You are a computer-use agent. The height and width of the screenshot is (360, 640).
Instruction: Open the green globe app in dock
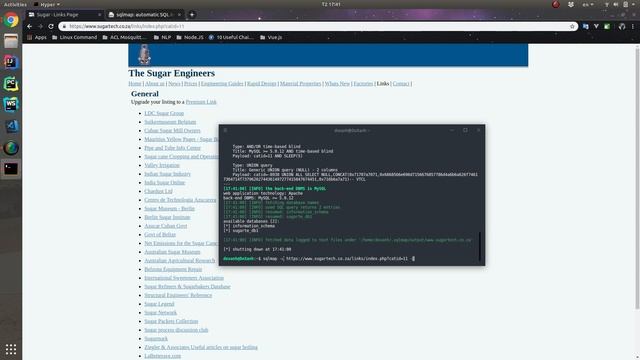click(x=11, y=148)
